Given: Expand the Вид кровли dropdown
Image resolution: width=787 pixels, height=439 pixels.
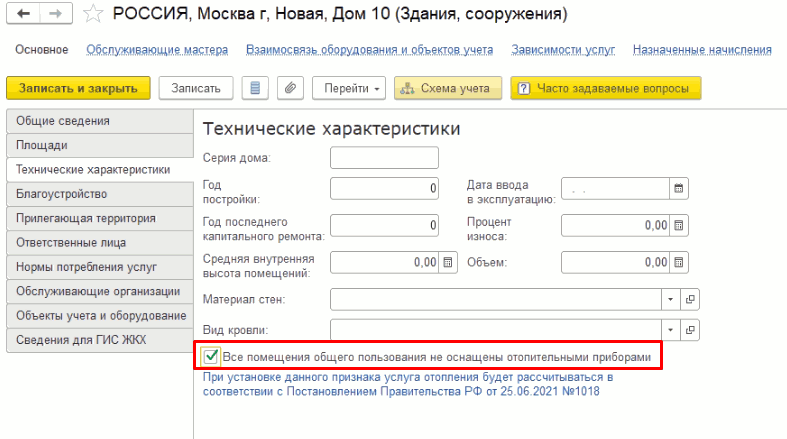Looking at the screenshot, I should (669, 329).
